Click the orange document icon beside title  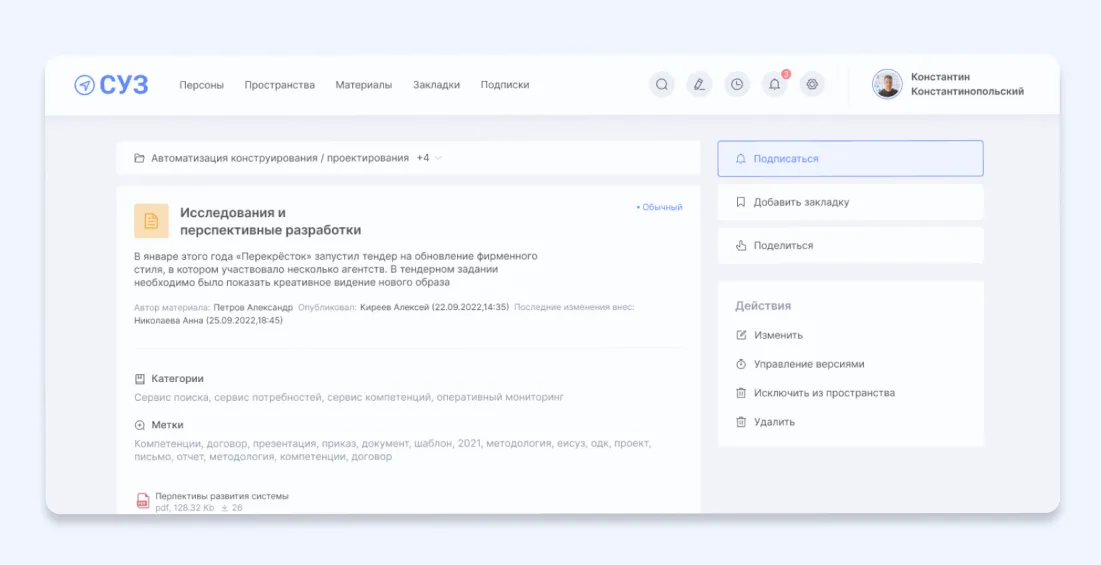tap(151, 221)
